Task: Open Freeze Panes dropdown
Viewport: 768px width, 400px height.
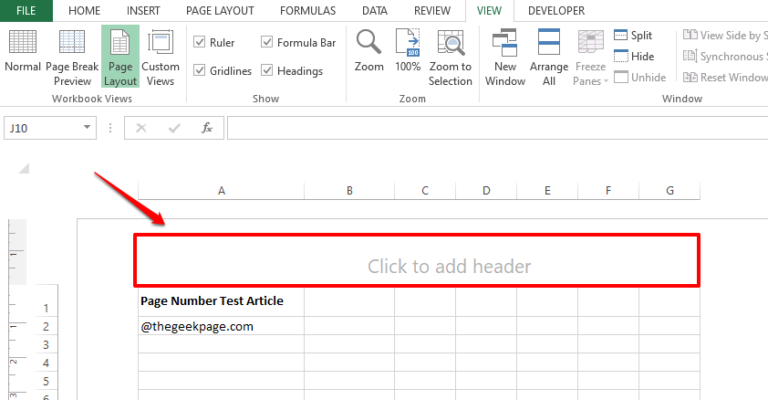Action: click(x=590, y=58)
